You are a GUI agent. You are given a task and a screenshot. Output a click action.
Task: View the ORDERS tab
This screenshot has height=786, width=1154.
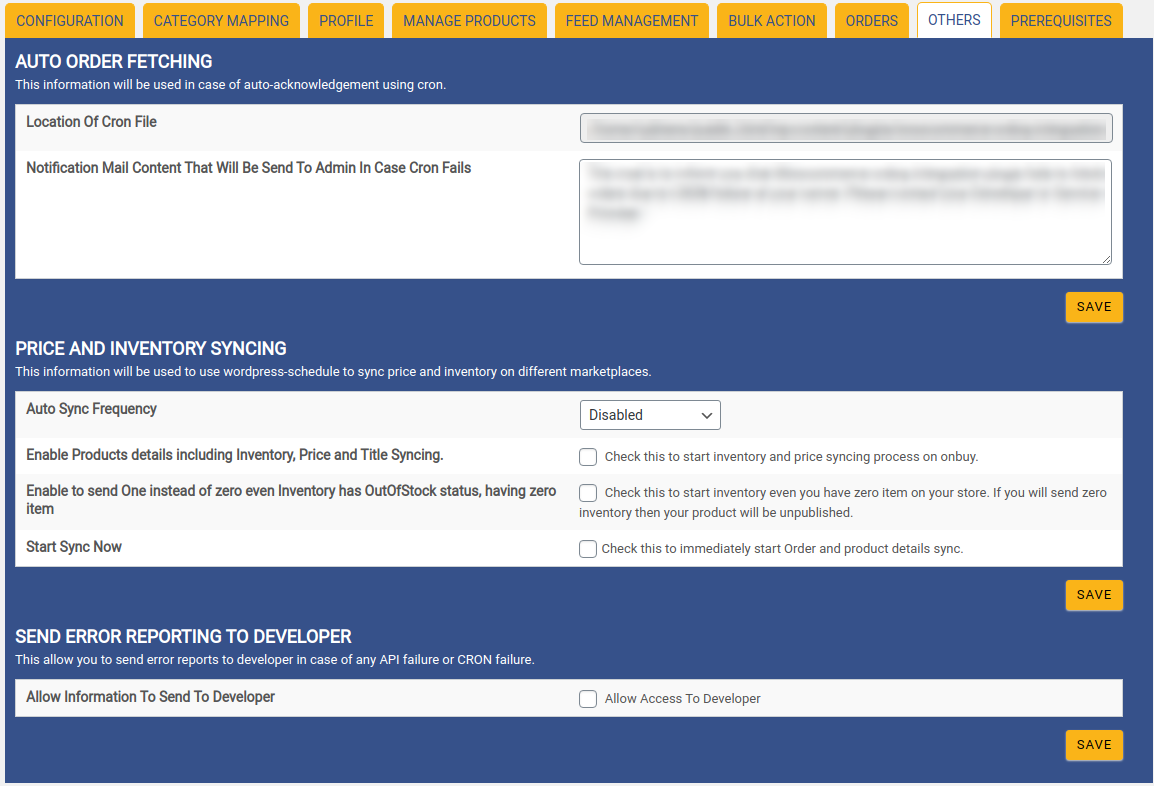871,20
